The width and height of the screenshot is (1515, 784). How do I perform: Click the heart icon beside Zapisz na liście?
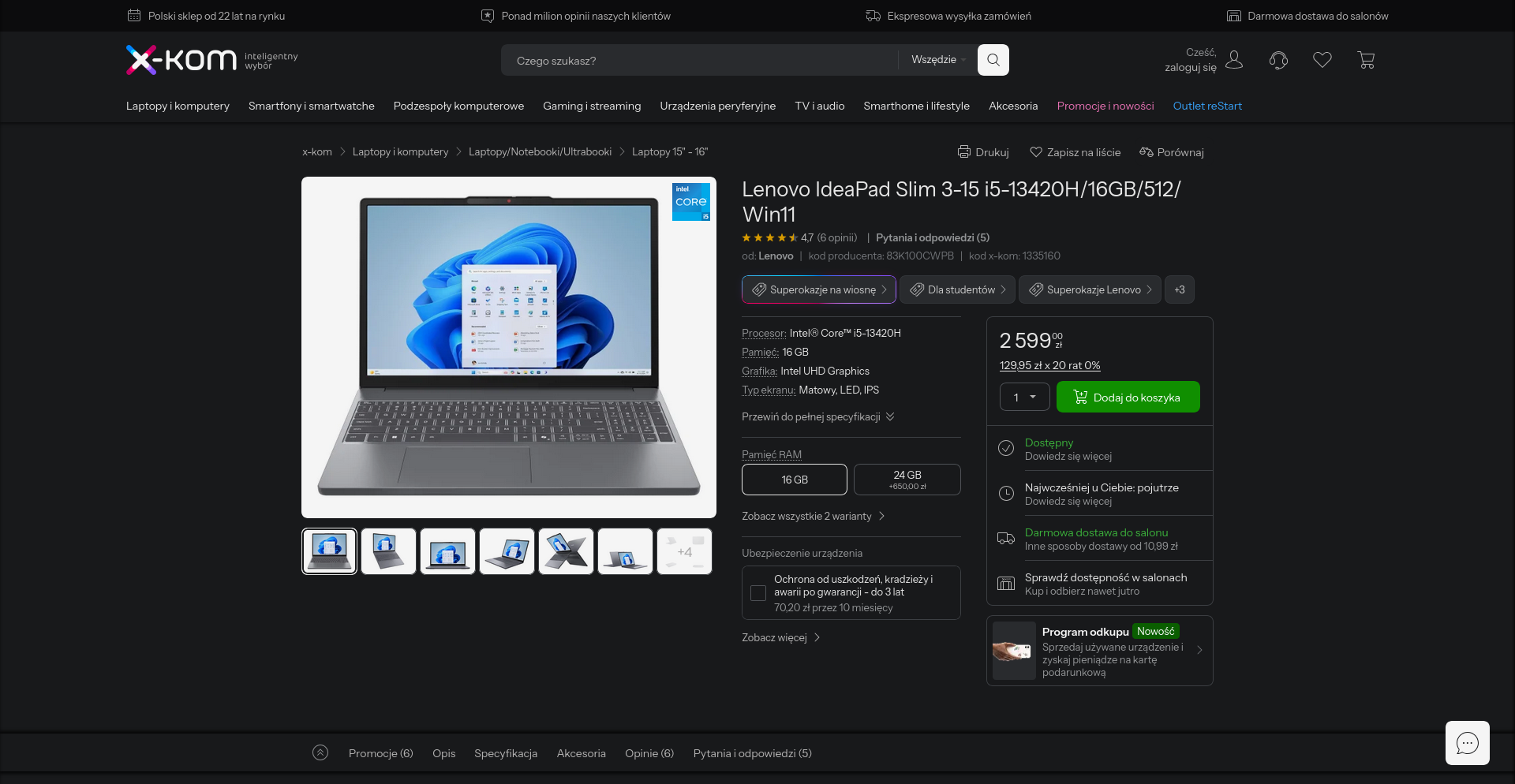tap(1036, 151)
